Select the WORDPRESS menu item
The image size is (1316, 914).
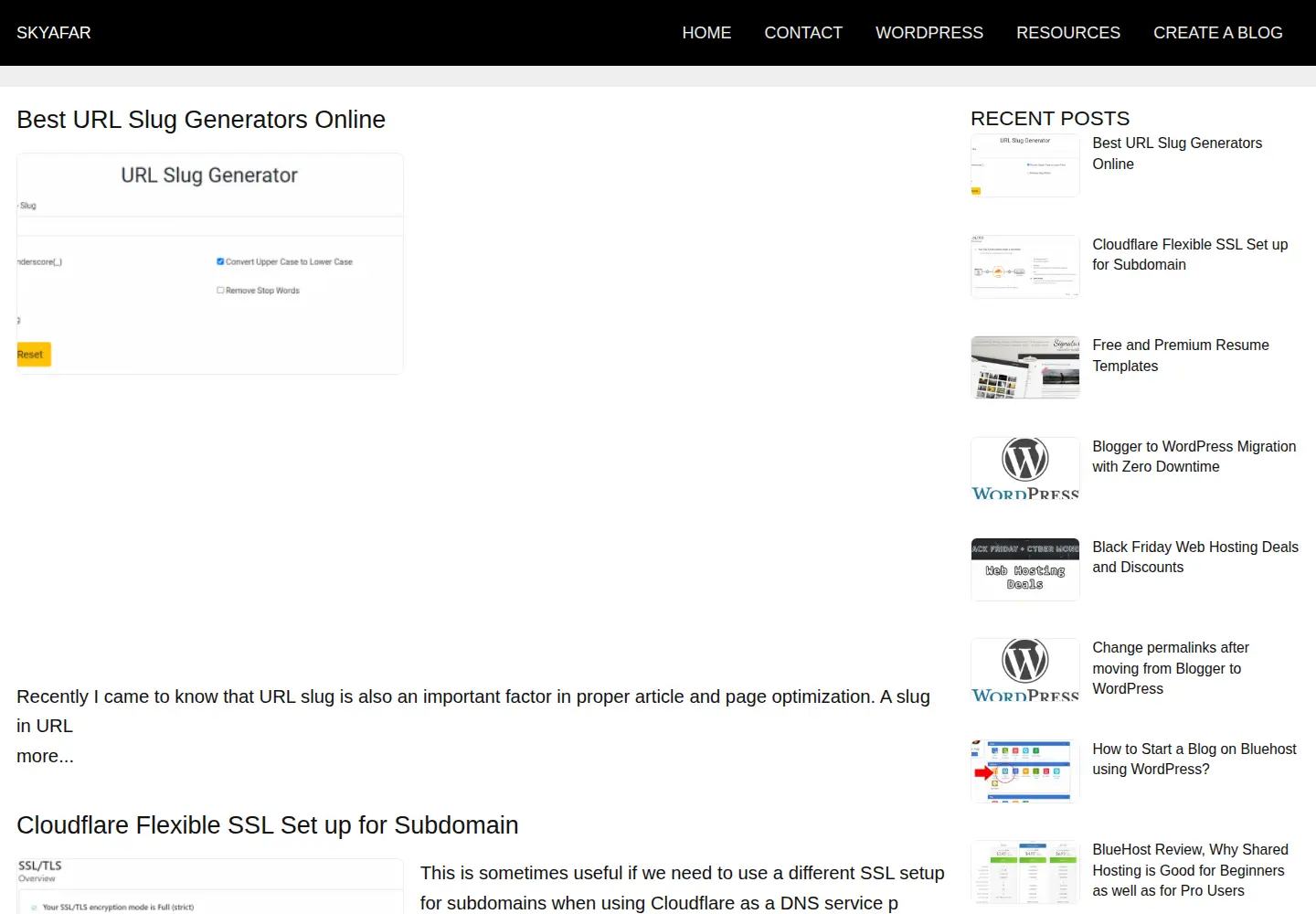[x=929, y=33]
